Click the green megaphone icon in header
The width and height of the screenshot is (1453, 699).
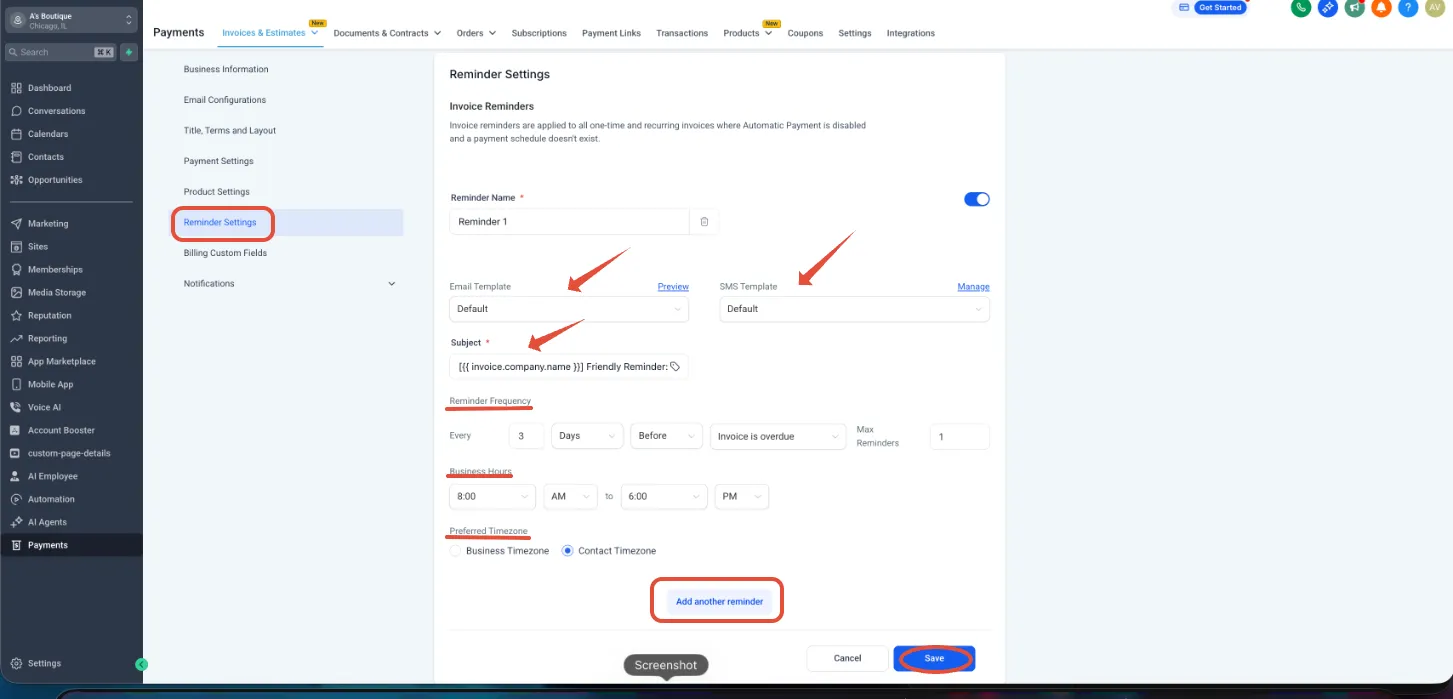coord(1354,7)
